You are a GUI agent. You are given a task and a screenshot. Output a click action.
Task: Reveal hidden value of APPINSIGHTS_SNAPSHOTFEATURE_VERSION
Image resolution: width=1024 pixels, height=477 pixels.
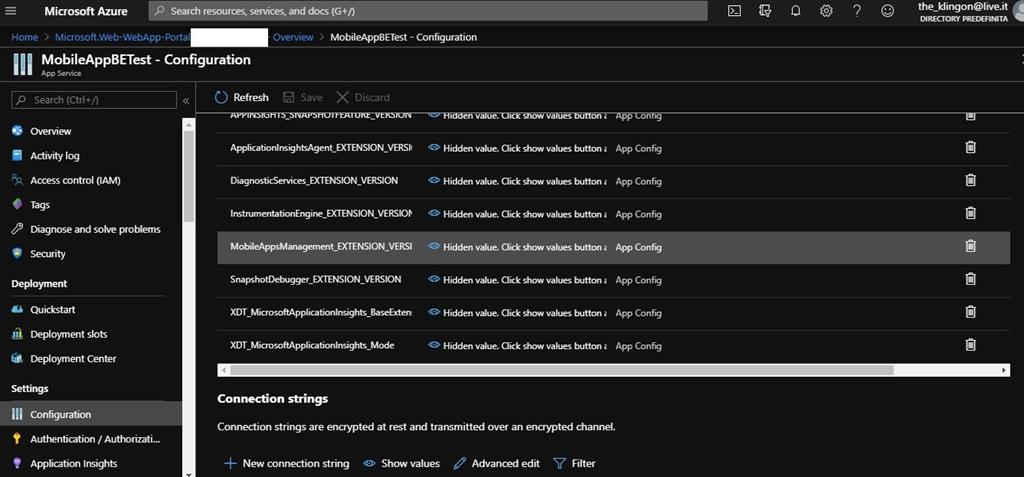(x=434, y=116)
